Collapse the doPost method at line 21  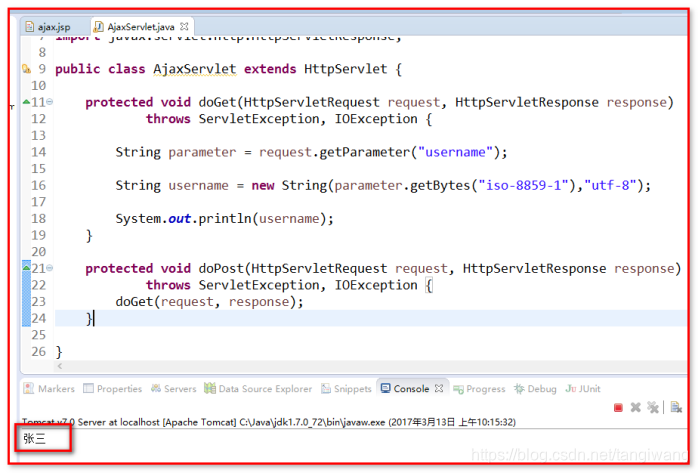coord(50,268)
